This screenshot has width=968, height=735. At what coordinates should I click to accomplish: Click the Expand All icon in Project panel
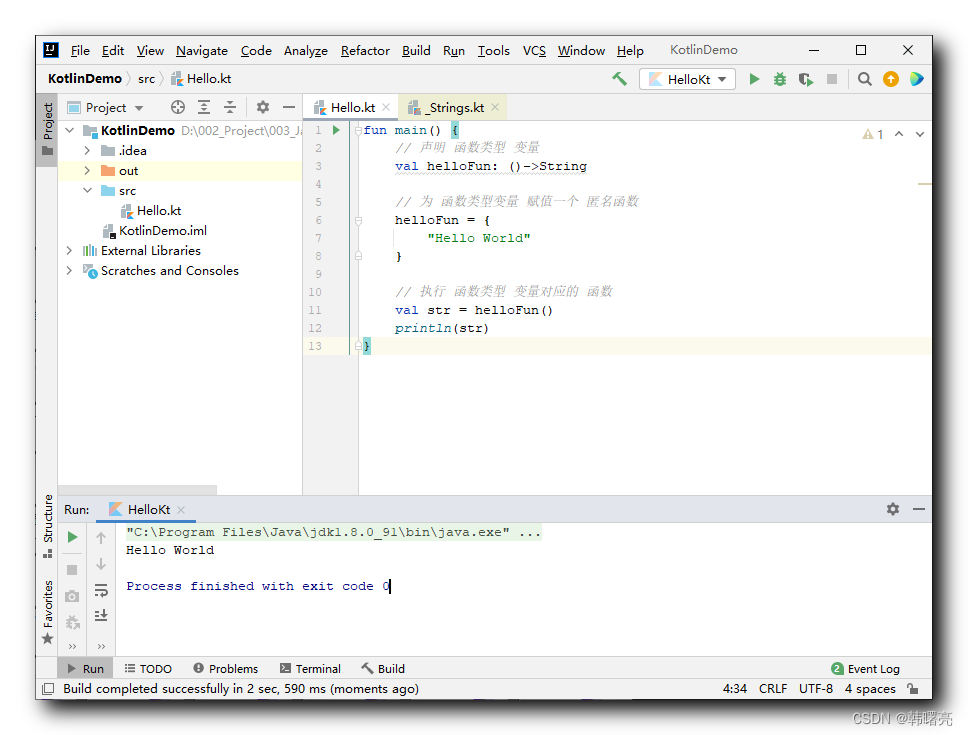tap(204, 107)
